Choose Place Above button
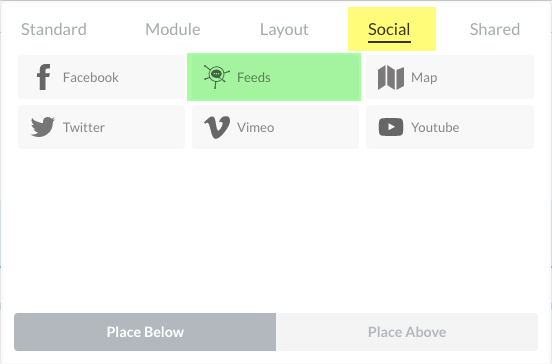 click(x=407, y=332)
